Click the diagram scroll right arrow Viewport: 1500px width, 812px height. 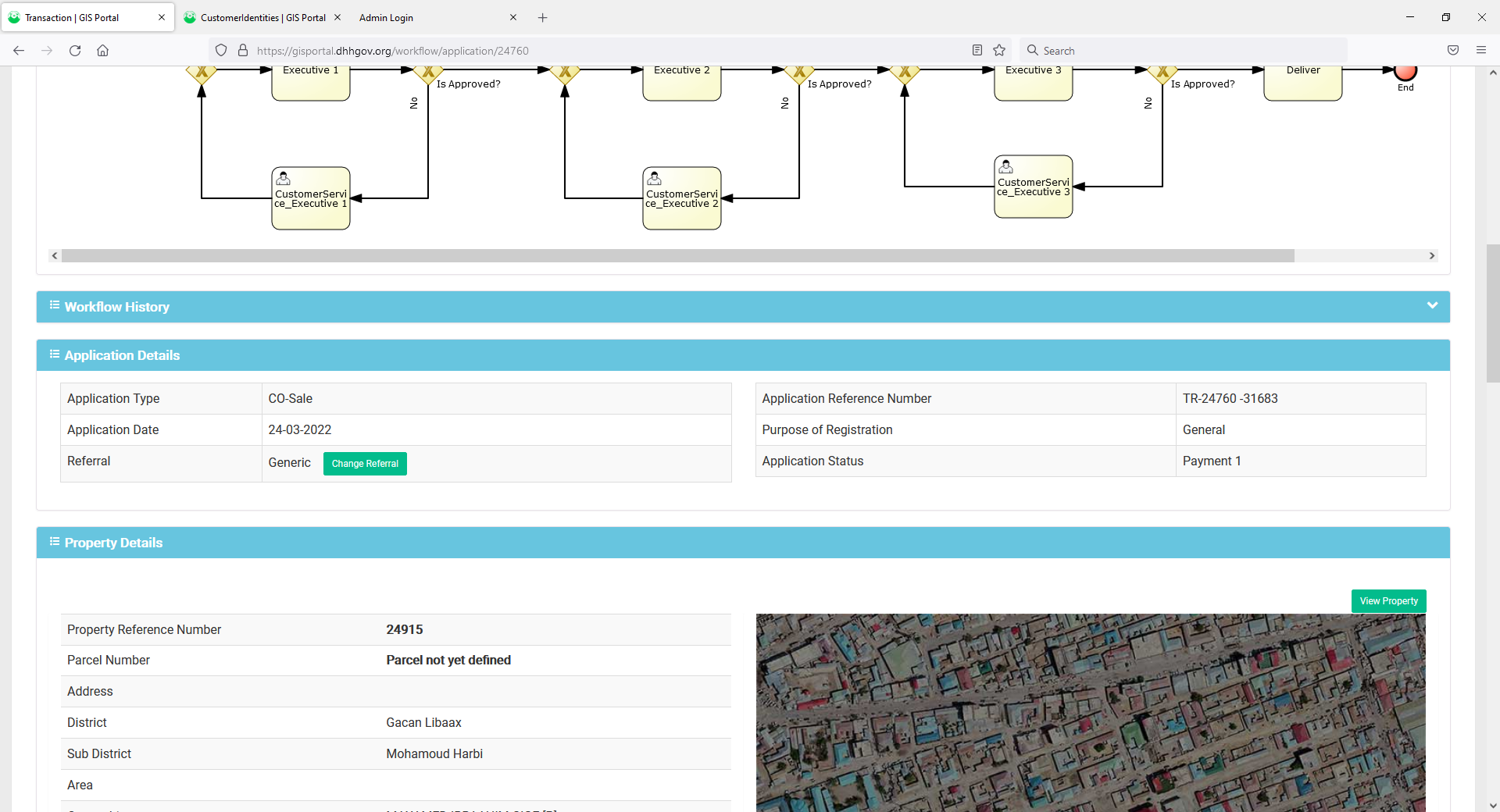pos(1432,256)
